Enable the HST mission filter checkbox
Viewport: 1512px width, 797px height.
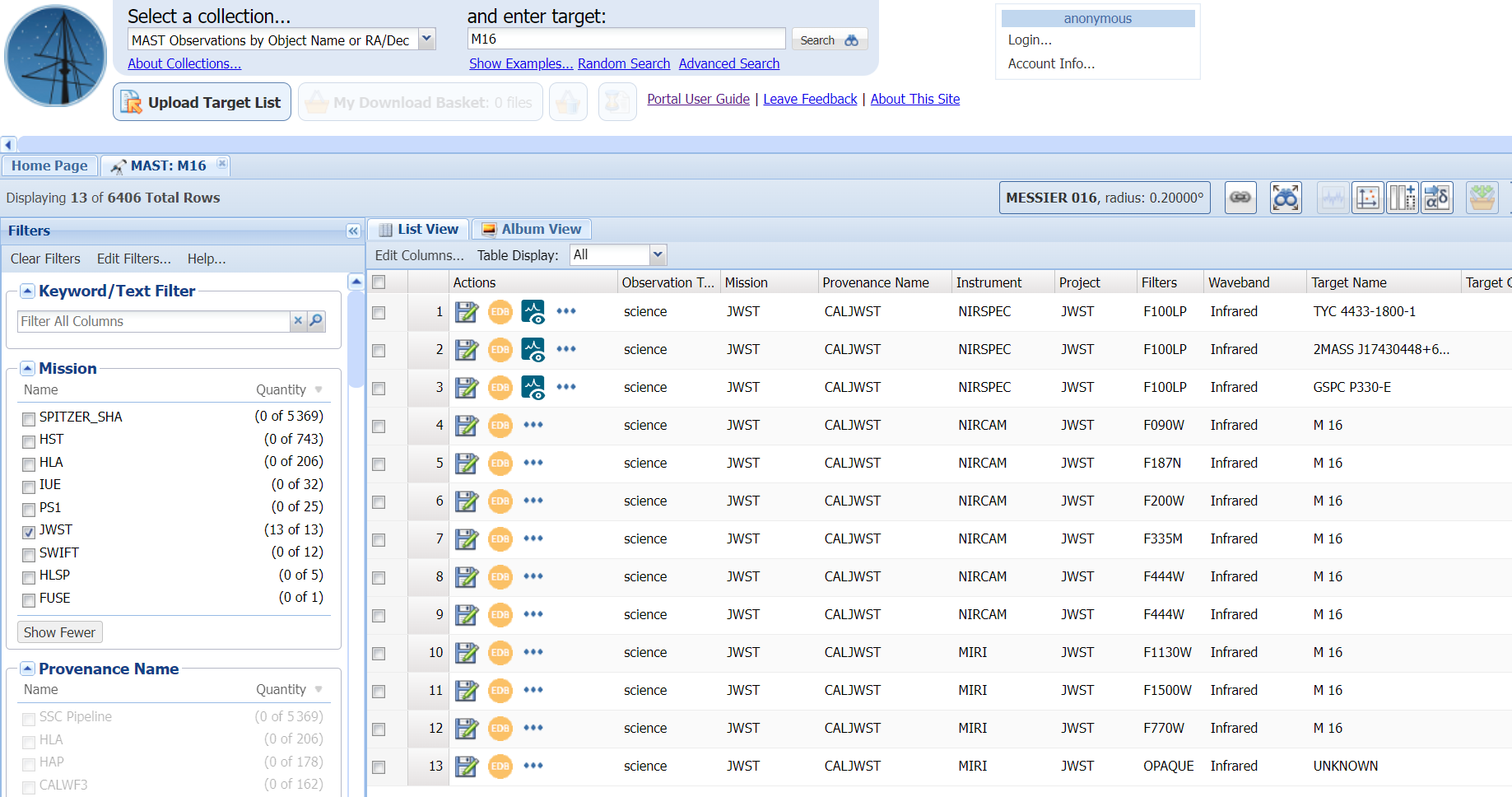click(x=29, y=441)
